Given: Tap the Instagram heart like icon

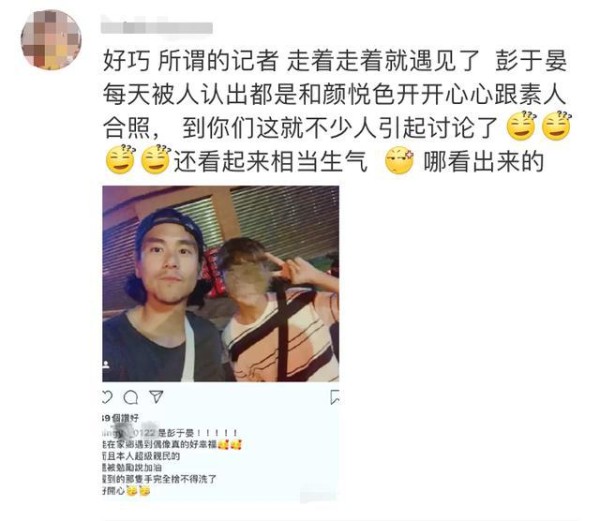Looking at the screenshot, I should 107,397.
